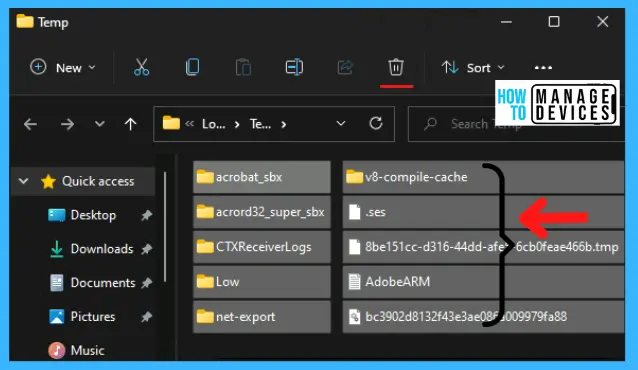This screenshot has width=638, height=370.
Task: Click the pin icon beside Downloads
Action: pyautogui.click(x=146, y=249)
